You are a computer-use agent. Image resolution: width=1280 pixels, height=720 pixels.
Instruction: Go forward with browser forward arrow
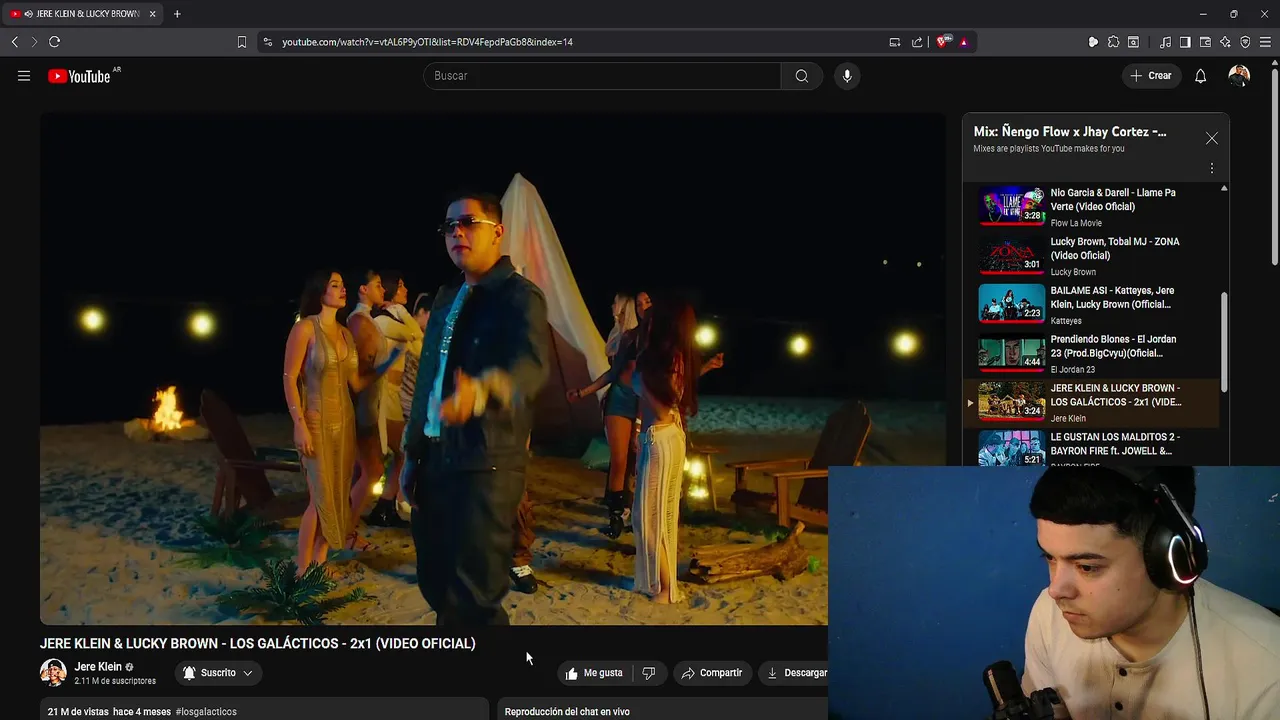point(34,42)
